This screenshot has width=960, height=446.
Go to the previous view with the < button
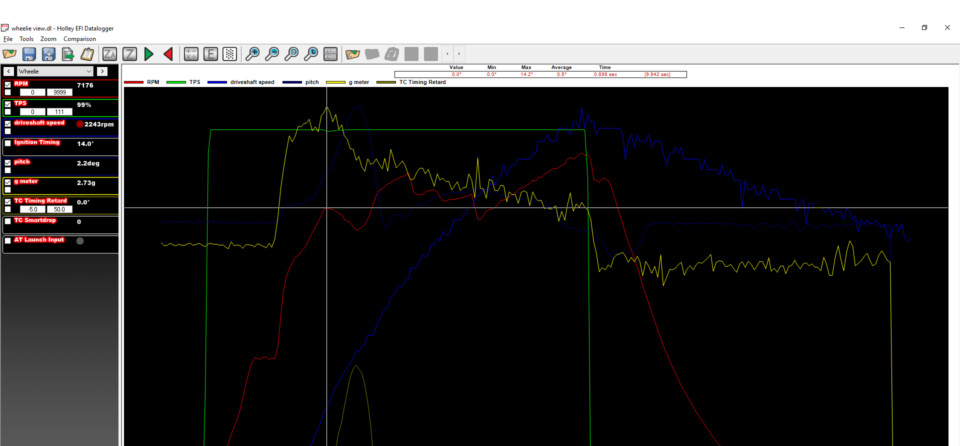(7, 71)
